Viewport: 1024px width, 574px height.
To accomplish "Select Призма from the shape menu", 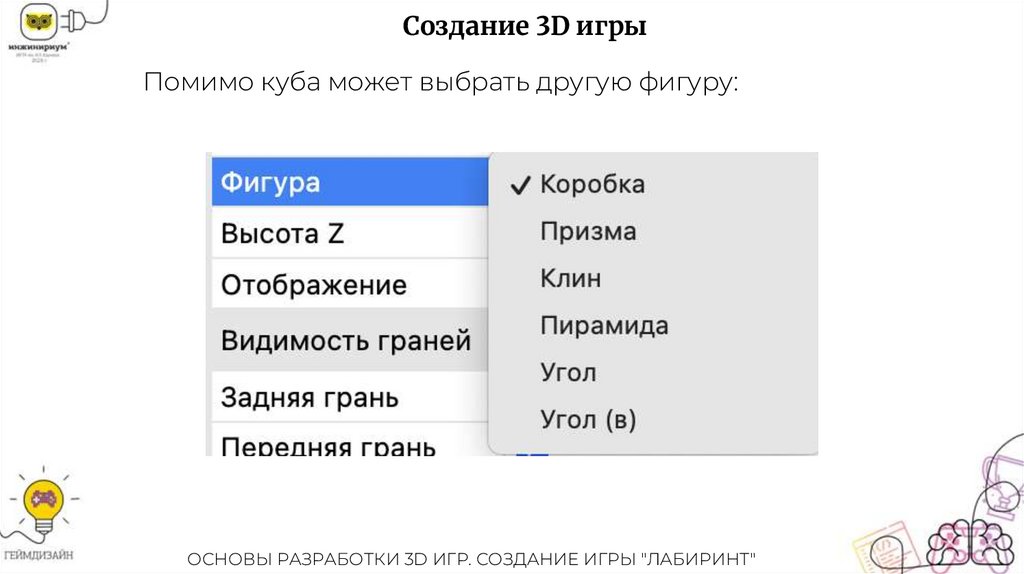I will point(588,232).
